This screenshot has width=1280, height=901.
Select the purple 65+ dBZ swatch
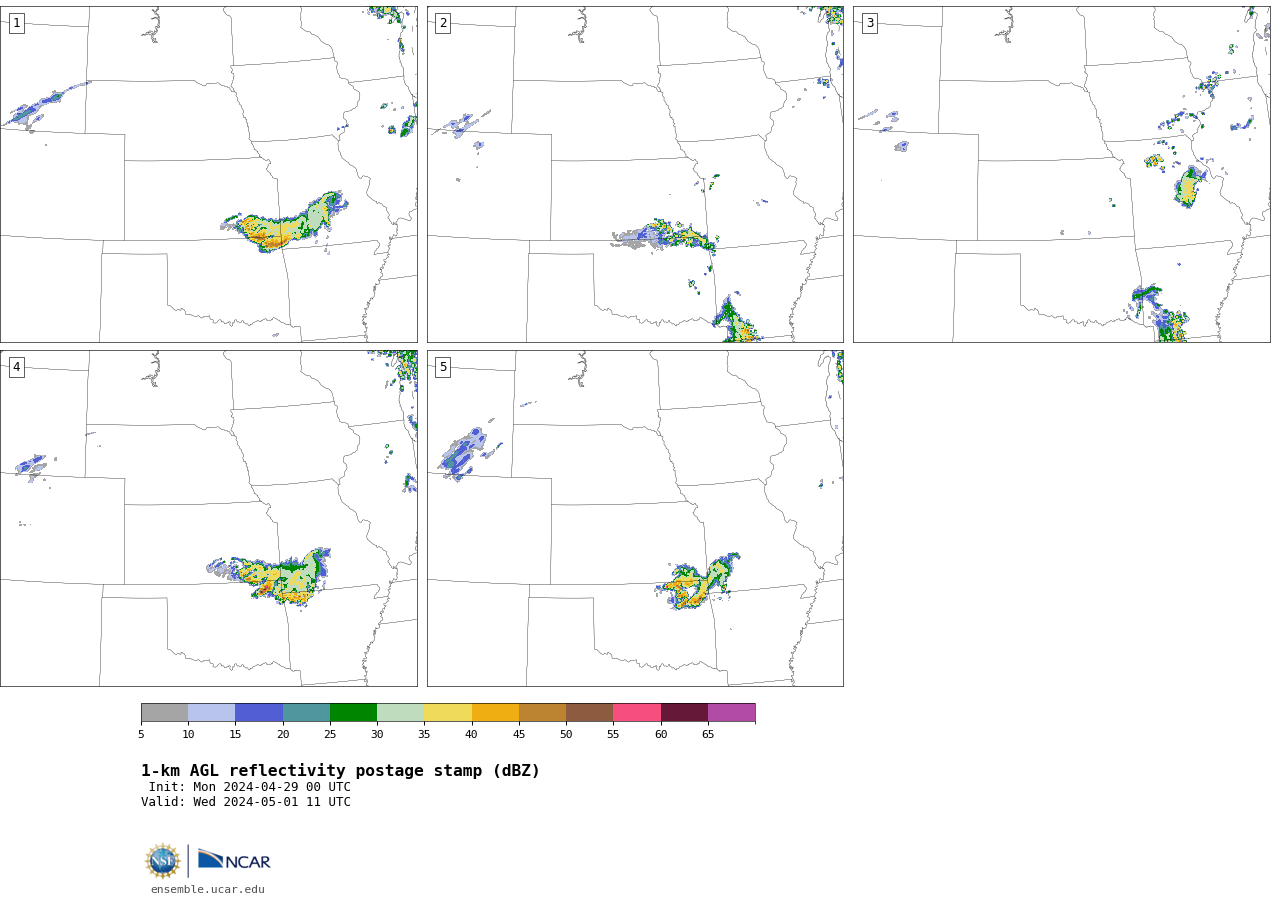click(x=731, y=712)
